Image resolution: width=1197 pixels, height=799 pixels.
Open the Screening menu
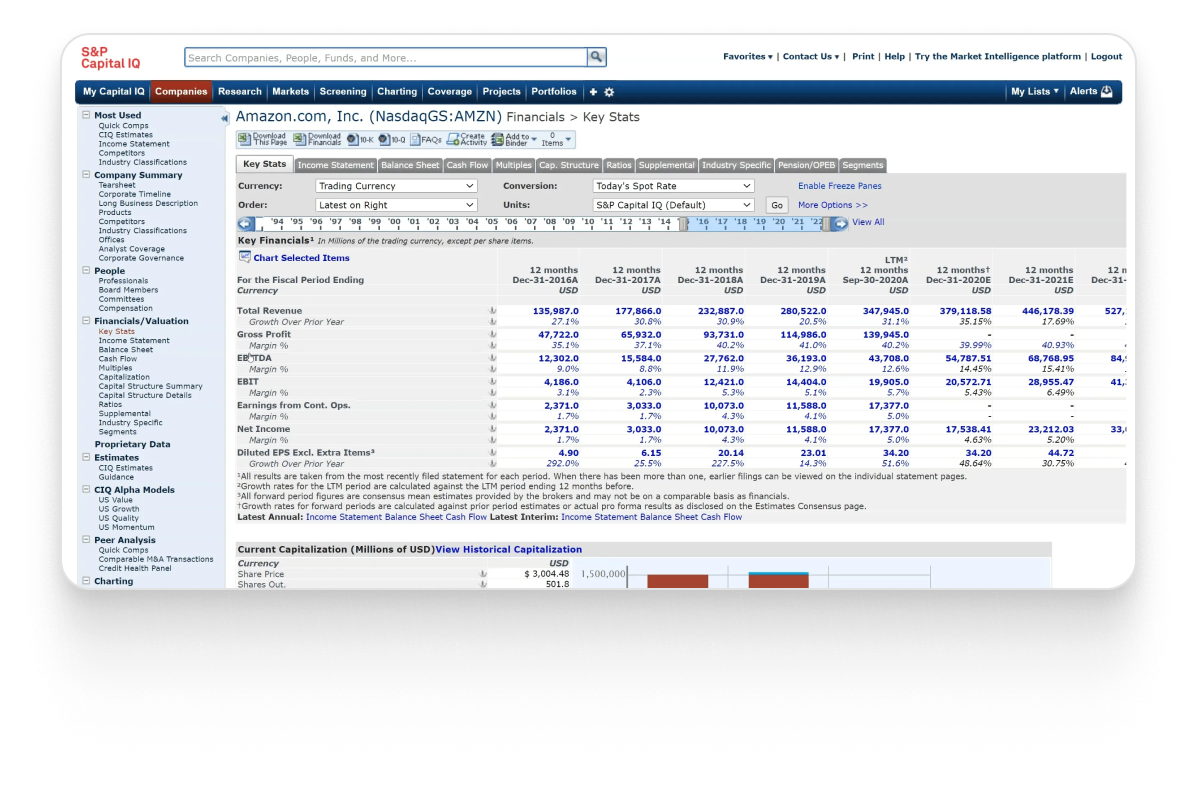tap(342, 92)
